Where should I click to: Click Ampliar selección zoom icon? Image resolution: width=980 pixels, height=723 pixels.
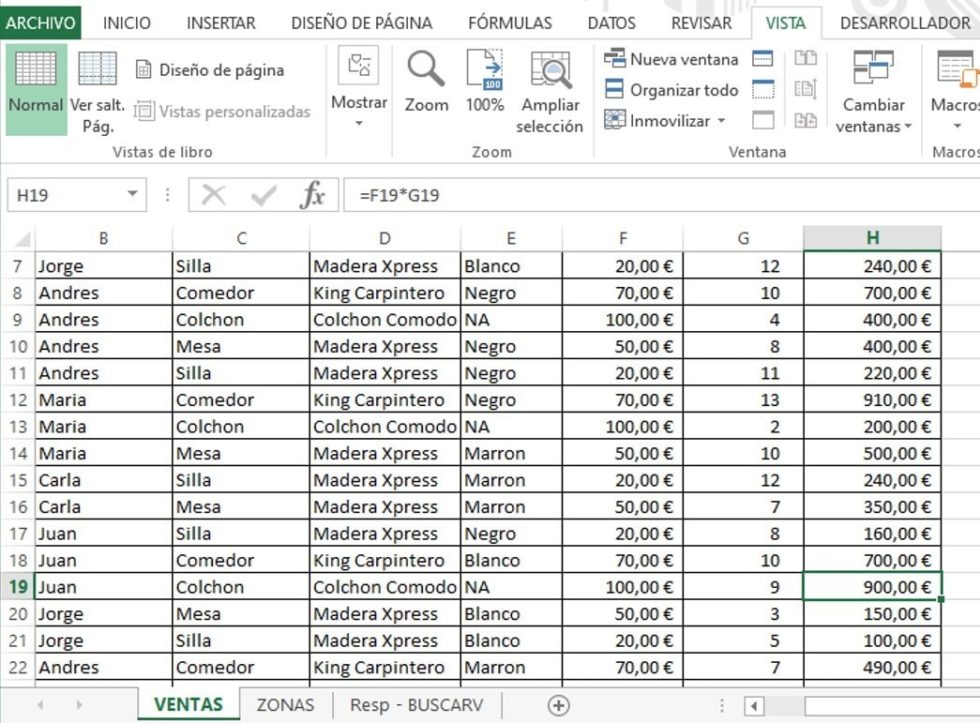pos(549,91)
